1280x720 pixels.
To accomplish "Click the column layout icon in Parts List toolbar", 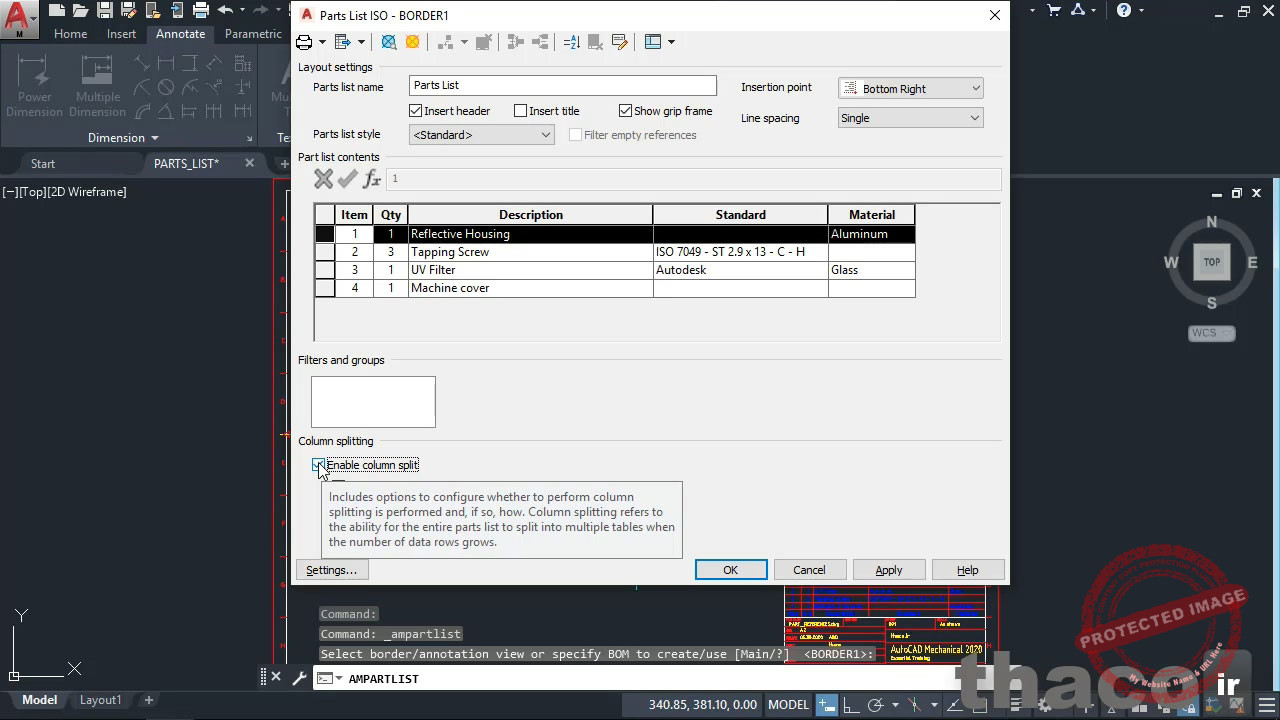I will click(x=653, y=42).
